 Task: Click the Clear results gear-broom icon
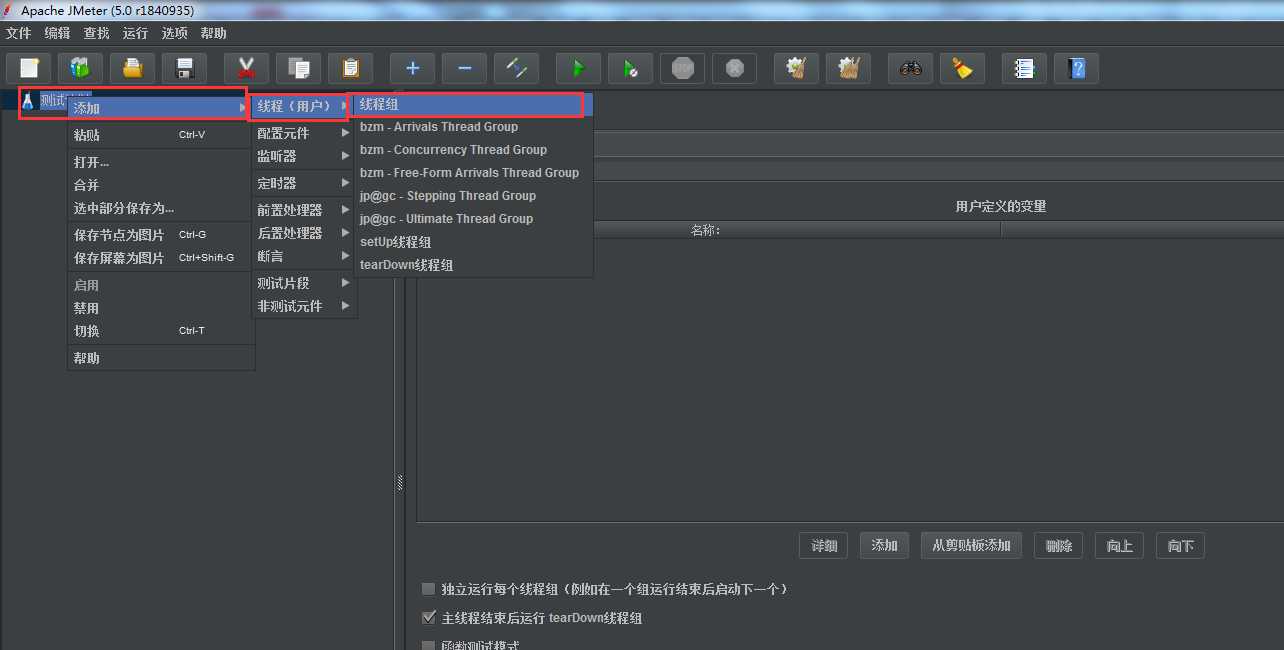click(796, 68)
